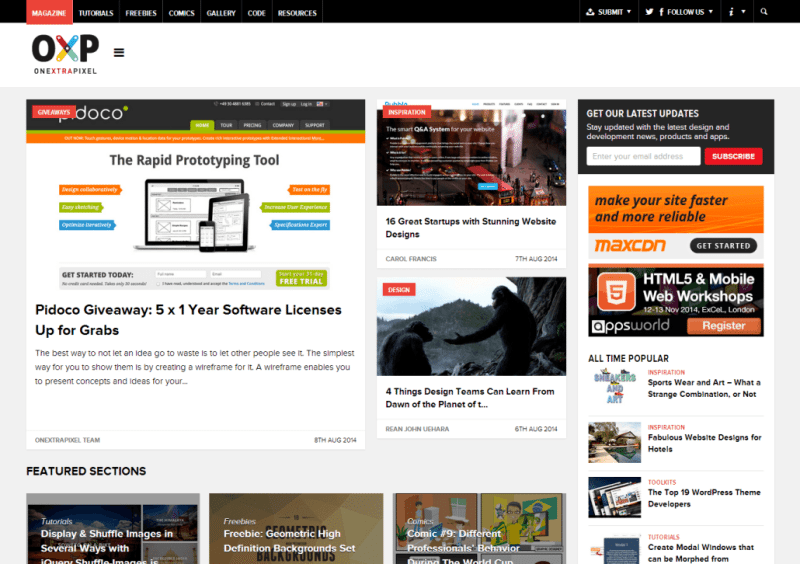Click the Twitter bird icon
Image resolution: width=800 pixels, height=564 pixels.
pyautogui.click(x=649, y=12)
